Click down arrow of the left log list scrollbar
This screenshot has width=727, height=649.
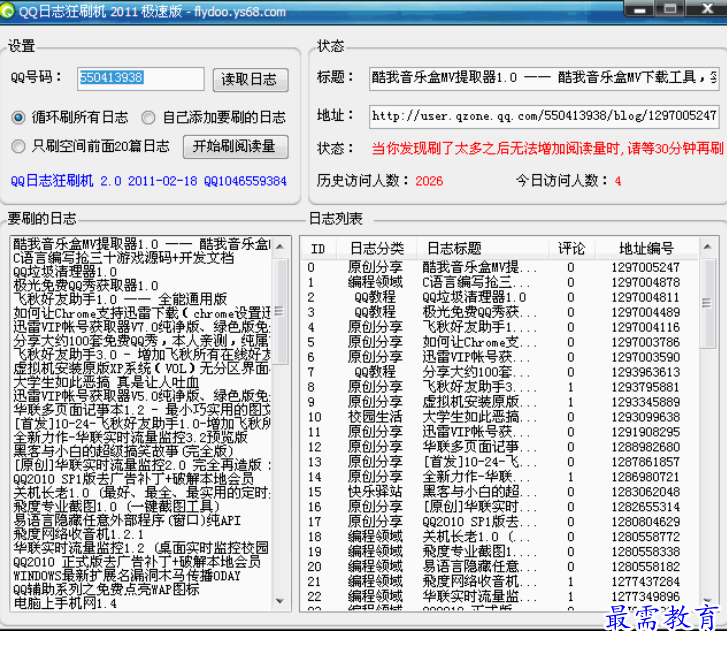pos(280,601)
